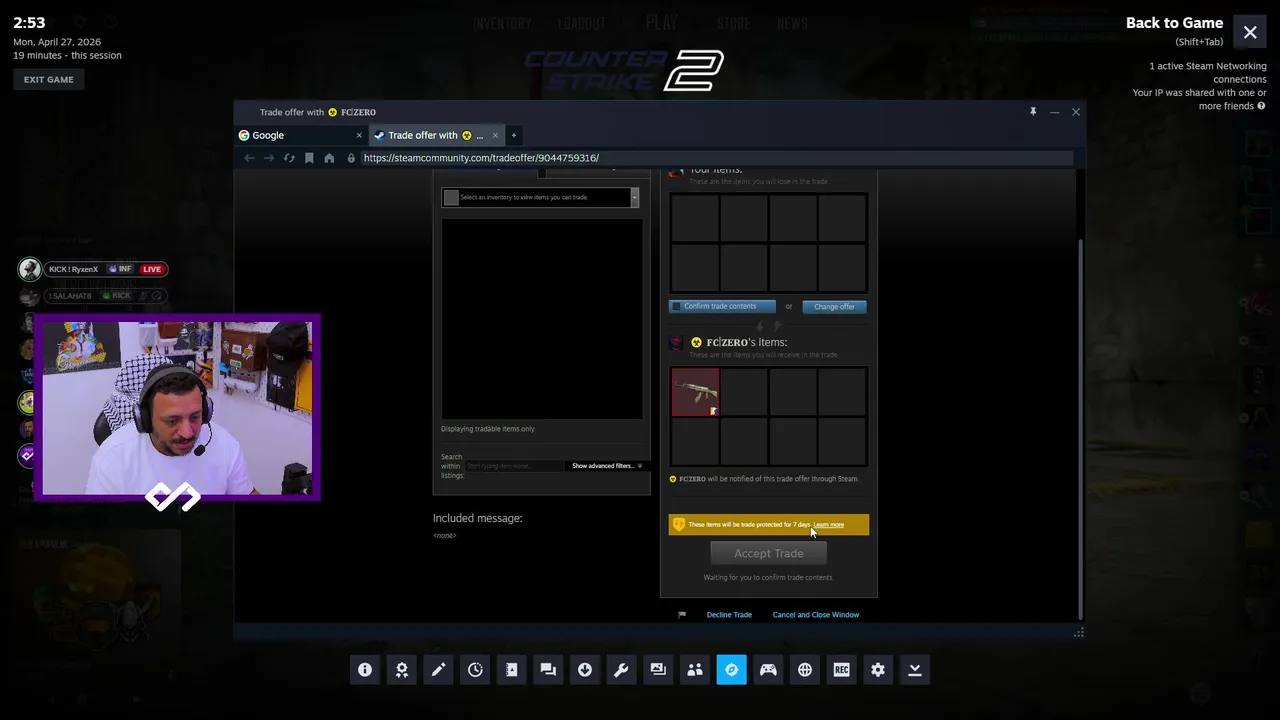Open the downloads arrow icon in the overlay toolbar

[585, 670]
